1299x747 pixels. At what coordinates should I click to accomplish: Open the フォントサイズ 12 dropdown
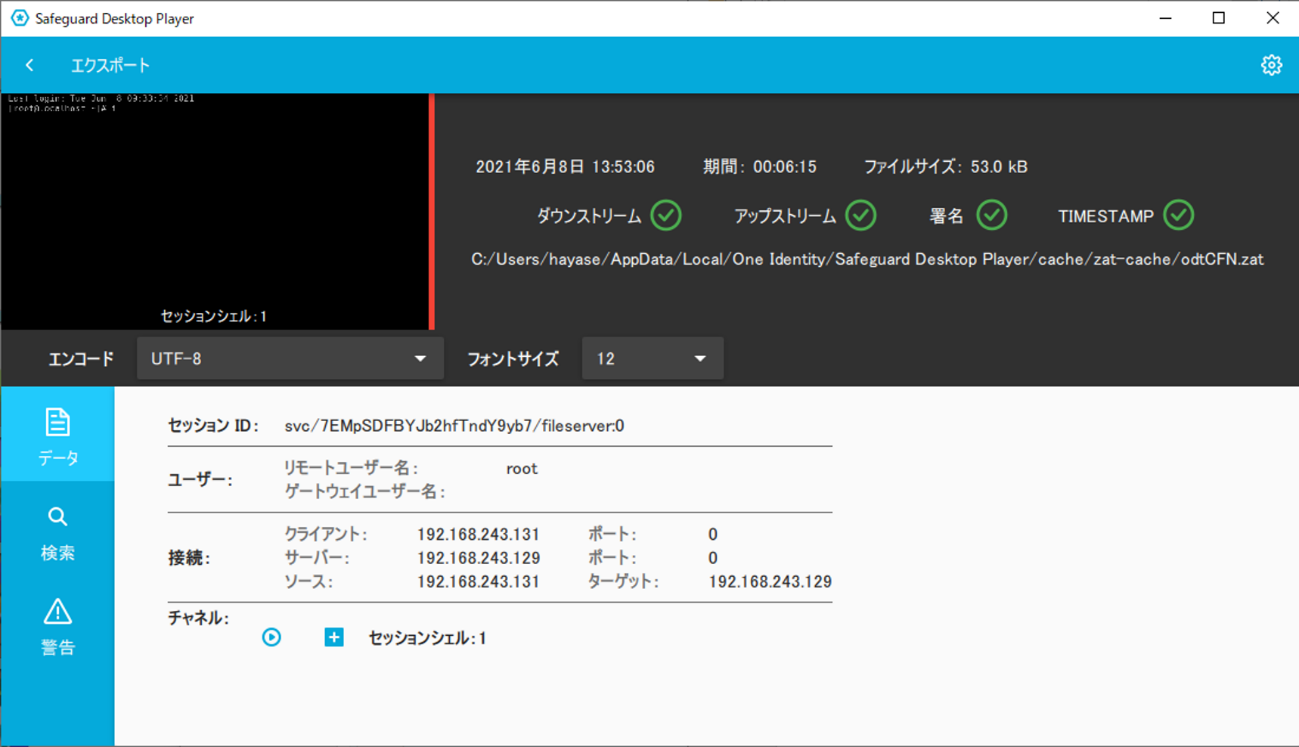tap(652, 358)
